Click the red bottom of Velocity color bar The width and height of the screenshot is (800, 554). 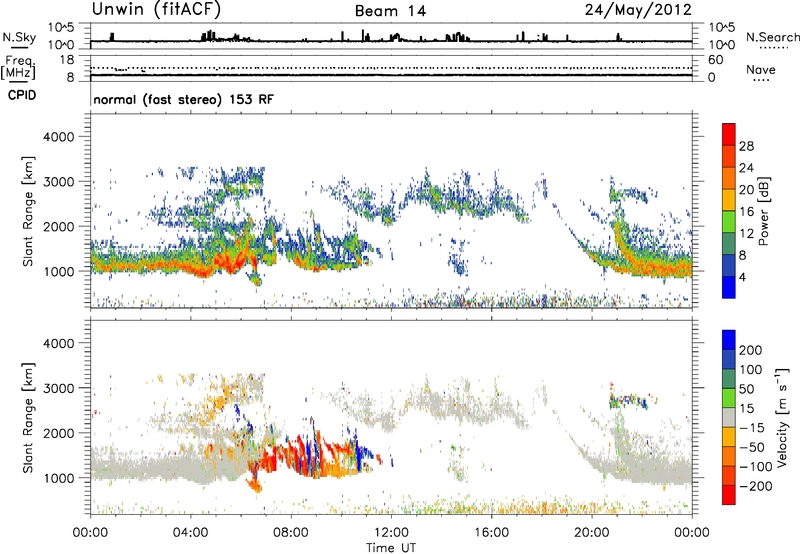(729, 495)
